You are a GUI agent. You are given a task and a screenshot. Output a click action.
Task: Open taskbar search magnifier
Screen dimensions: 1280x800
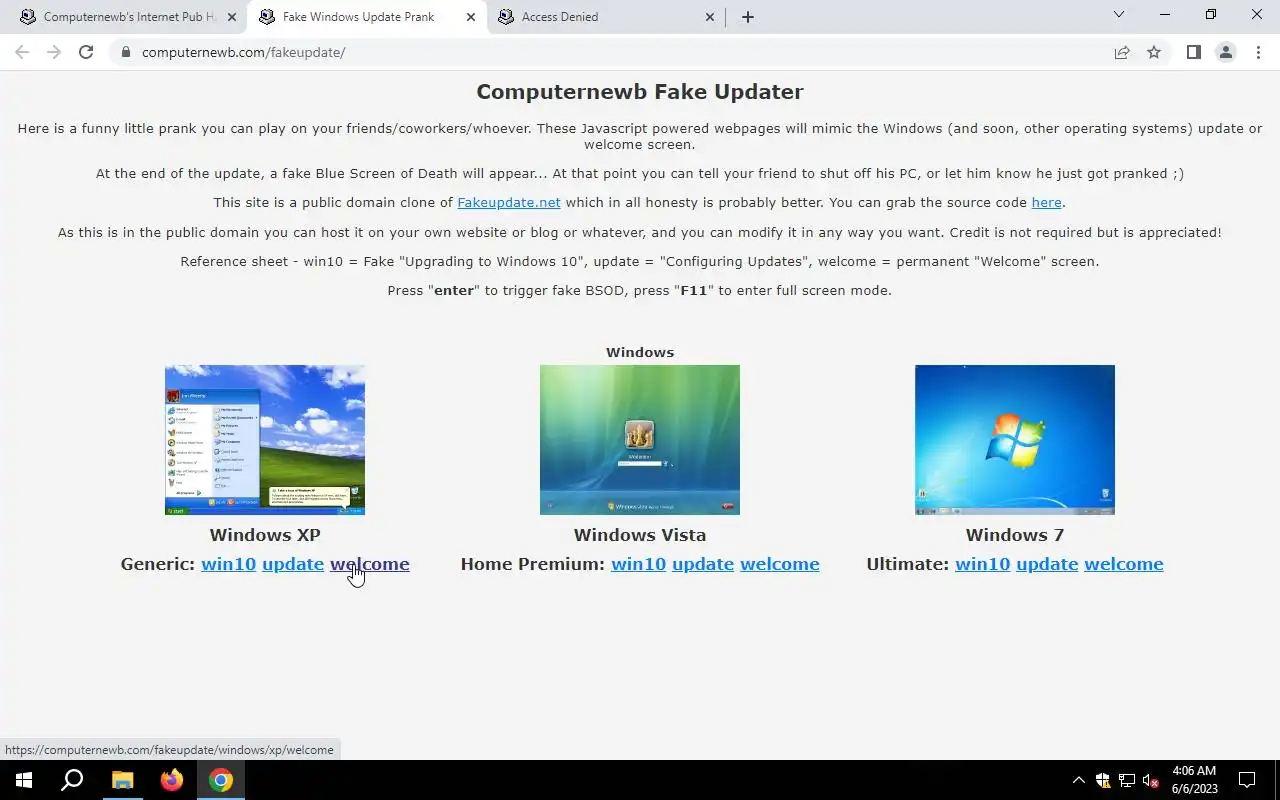[x=72, y=780]
